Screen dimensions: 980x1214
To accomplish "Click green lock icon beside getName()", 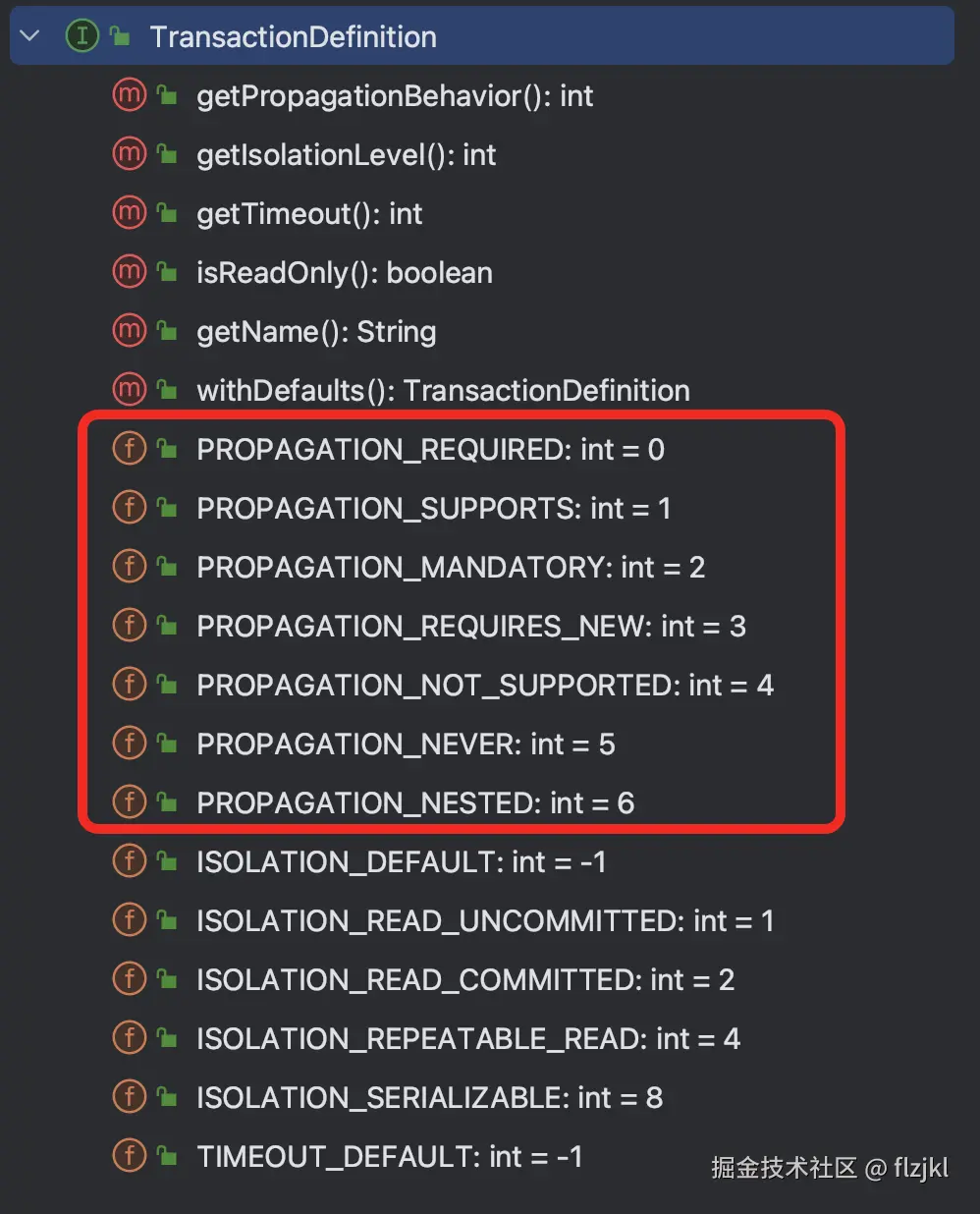I will pos(168,331).
